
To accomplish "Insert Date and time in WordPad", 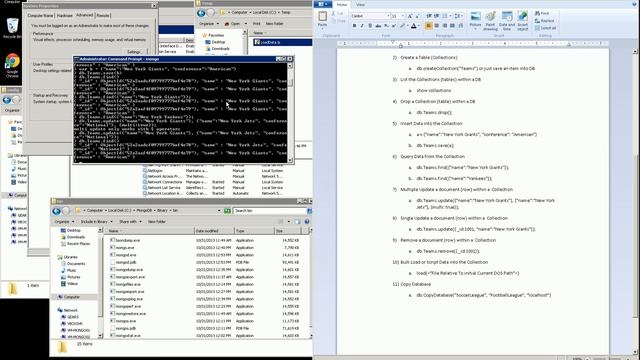I will 507,20.
